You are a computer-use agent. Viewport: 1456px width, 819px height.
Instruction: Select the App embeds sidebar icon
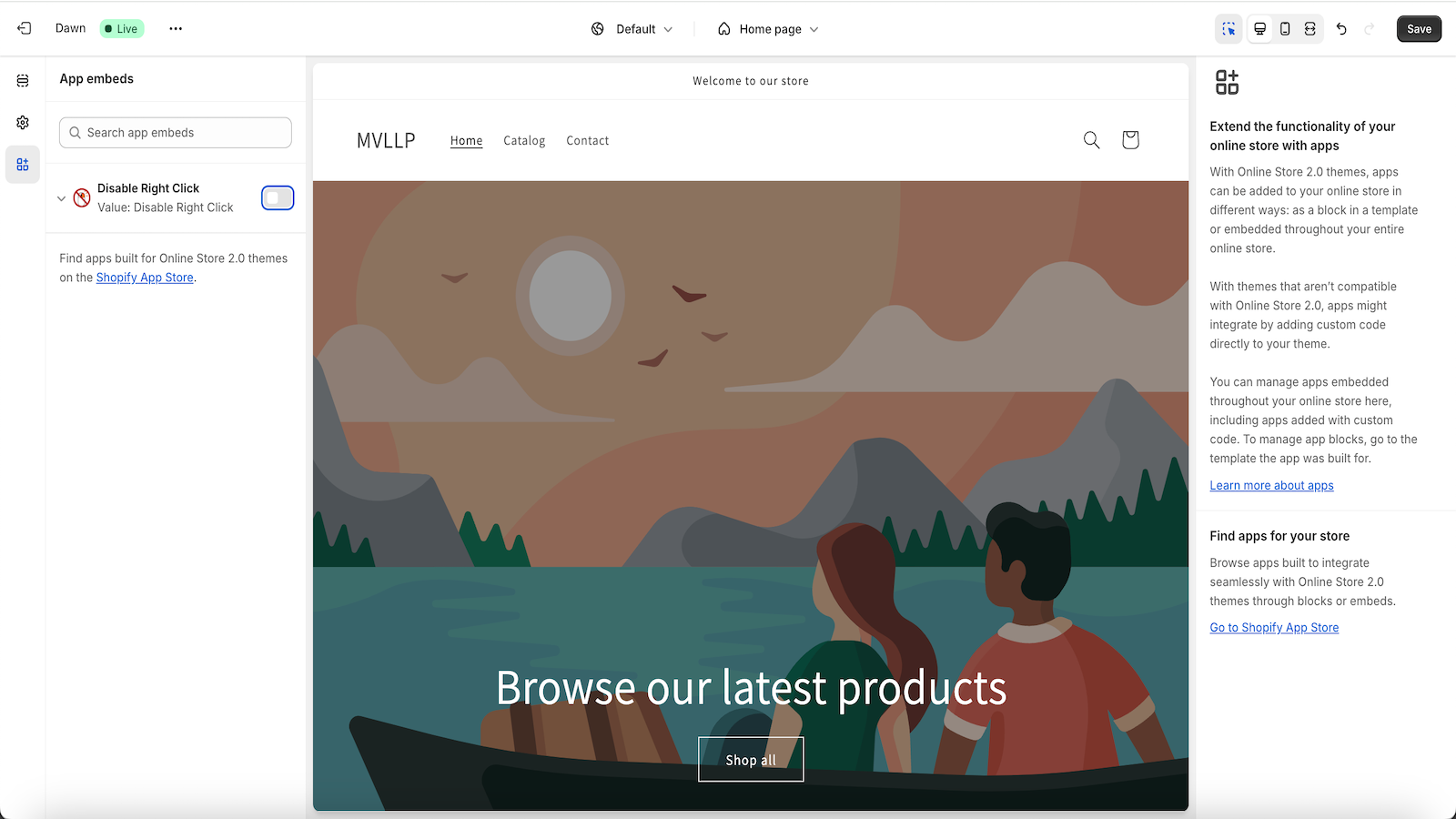tap(23, 165)
